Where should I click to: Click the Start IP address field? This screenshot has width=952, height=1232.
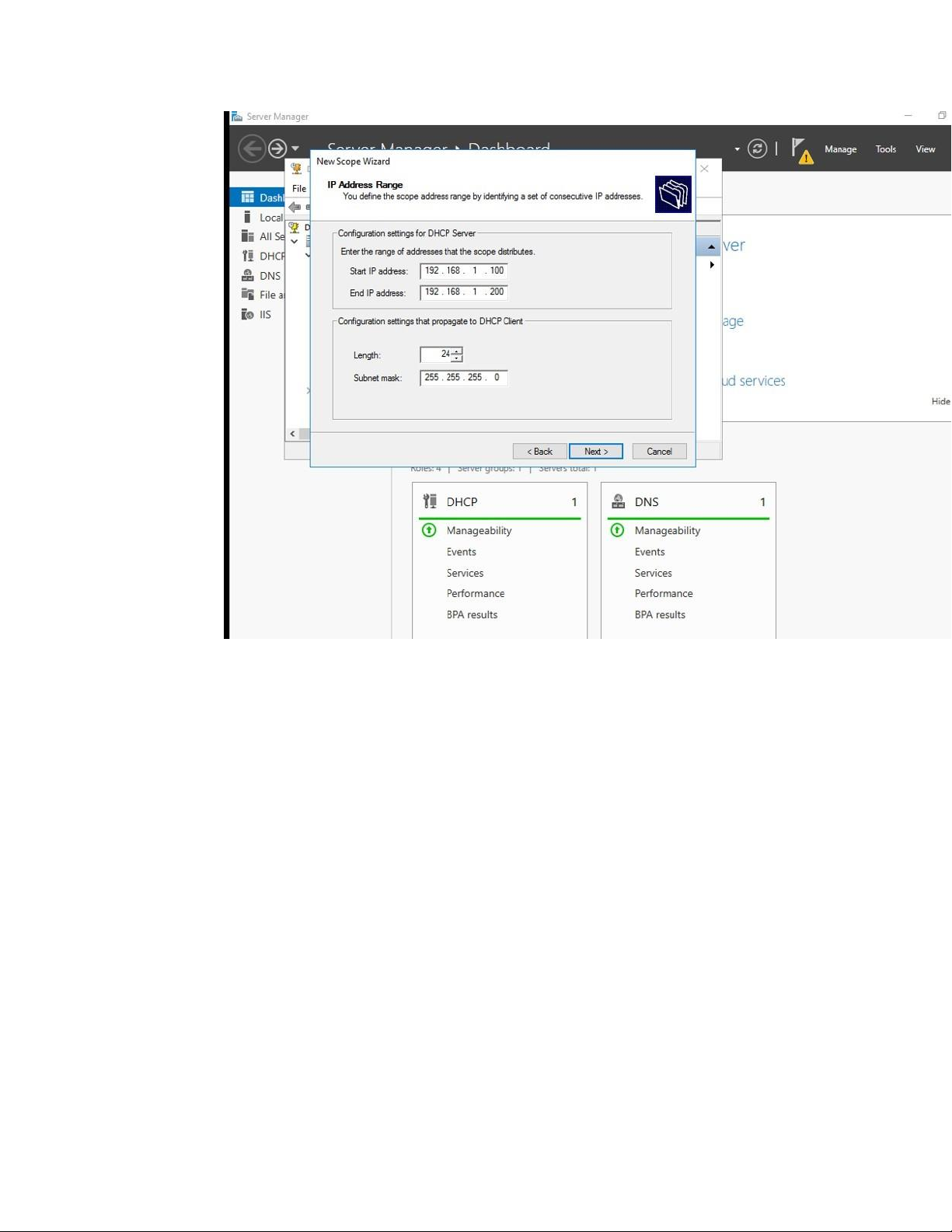(x=464, y=270)
